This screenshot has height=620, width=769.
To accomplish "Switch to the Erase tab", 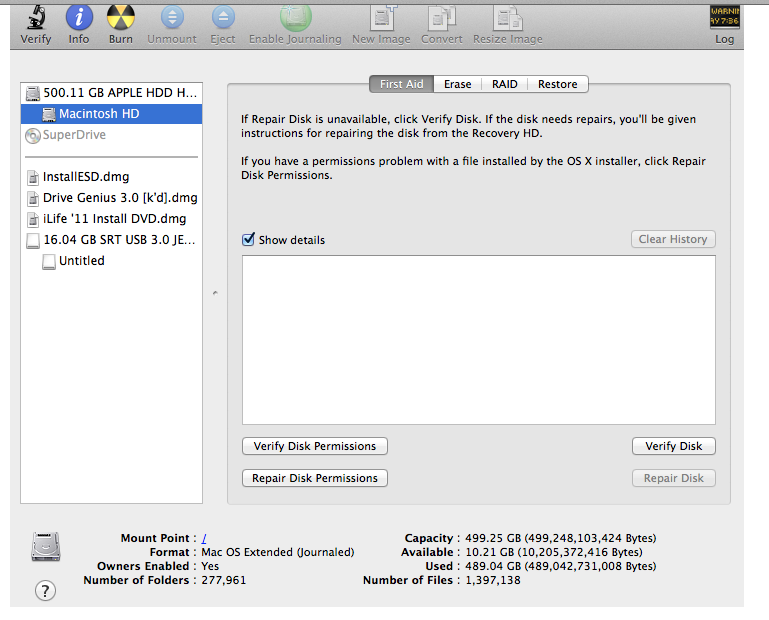I will point(458,84).
